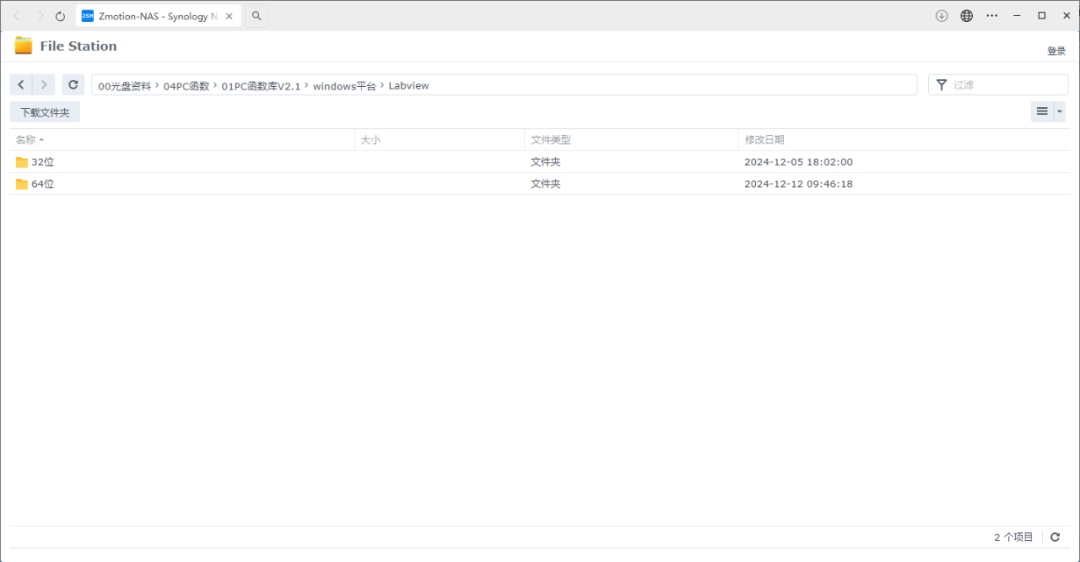Refresh list using bottom status bar icon
The image size is (1080, 562).
coord(1055,537)
